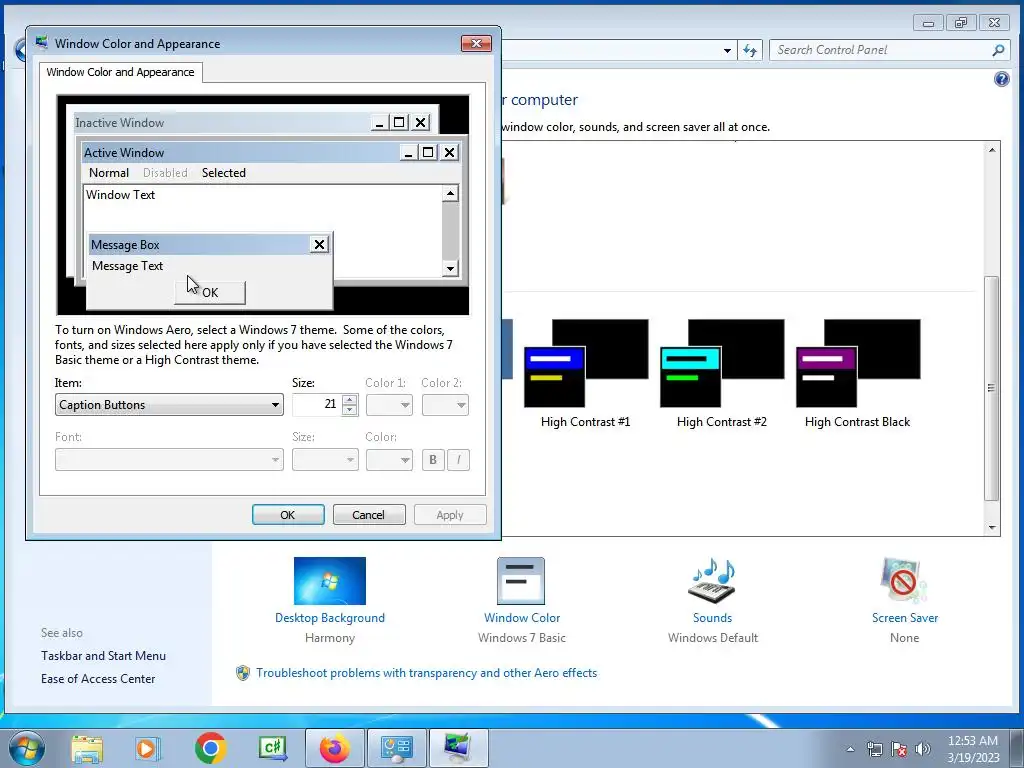Switch to the Personalization monitor taskbar button

458,748
